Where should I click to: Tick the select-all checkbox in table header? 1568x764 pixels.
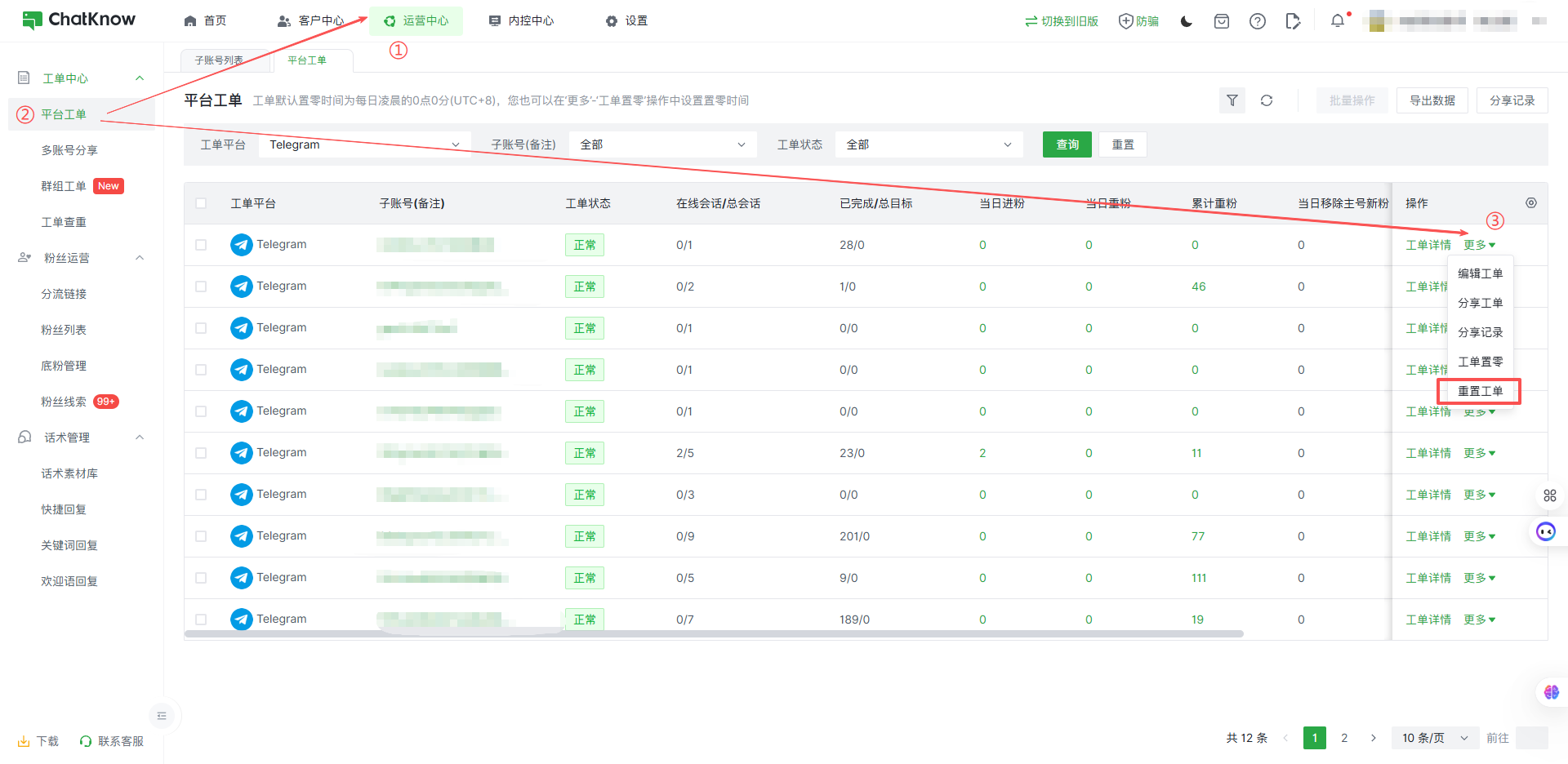point(201,203)
